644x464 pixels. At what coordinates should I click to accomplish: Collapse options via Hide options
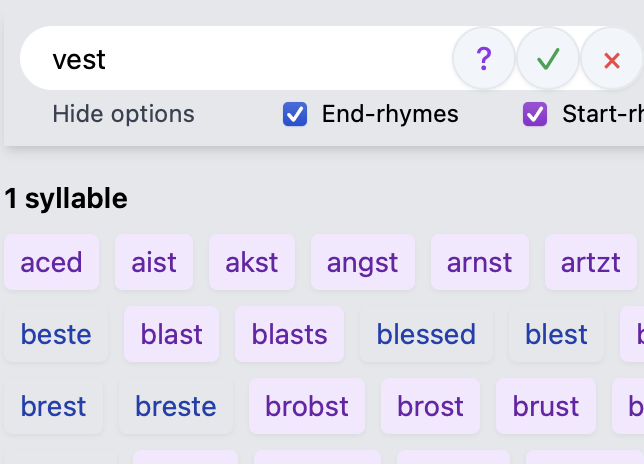(124, 114)
